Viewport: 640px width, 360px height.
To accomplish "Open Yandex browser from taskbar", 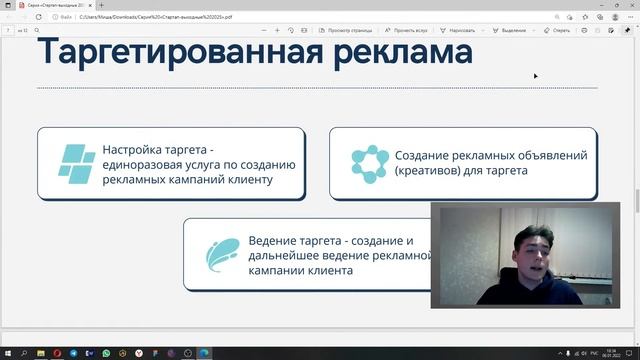I will 139,353.
